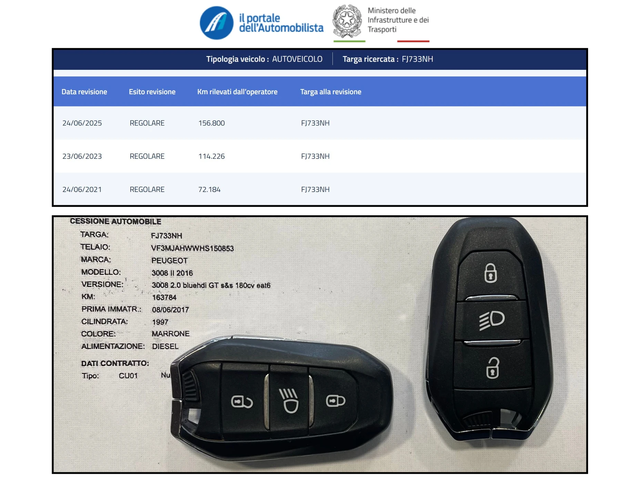
Task: Click plate FJ733NH in the 23/06/2023 row
Action: 315,156
